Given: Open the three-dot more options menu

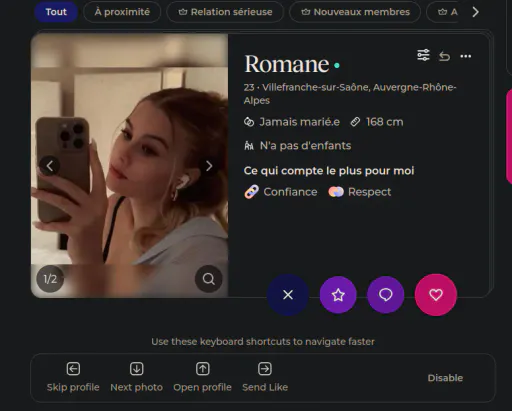Looking at the screenshot, I should pyautogui.click(x=466, y=56).
